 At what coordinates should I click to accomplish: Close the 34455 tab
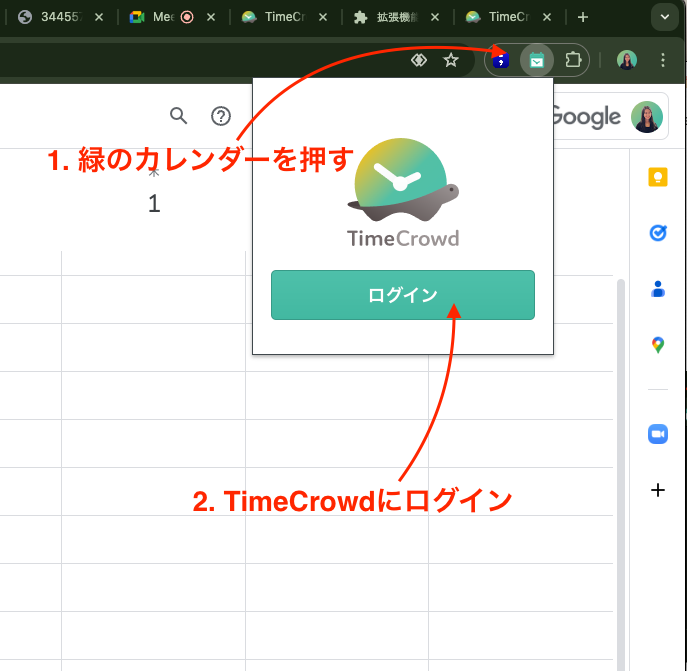tap(99, 17)
